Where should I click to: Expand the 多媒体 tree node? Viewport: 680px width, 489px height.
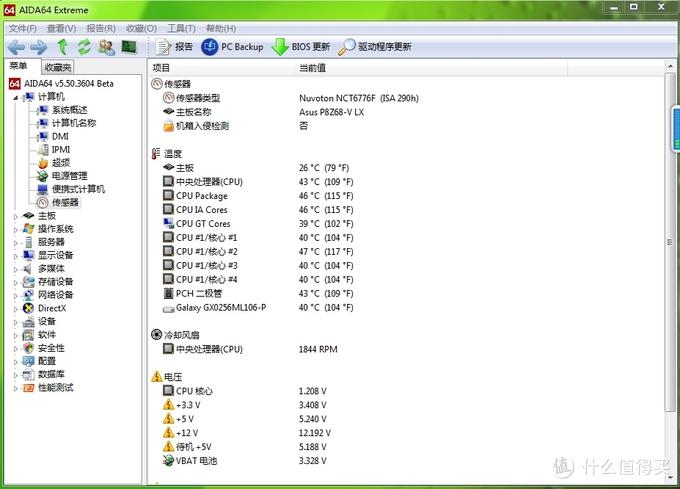(16, 269)
